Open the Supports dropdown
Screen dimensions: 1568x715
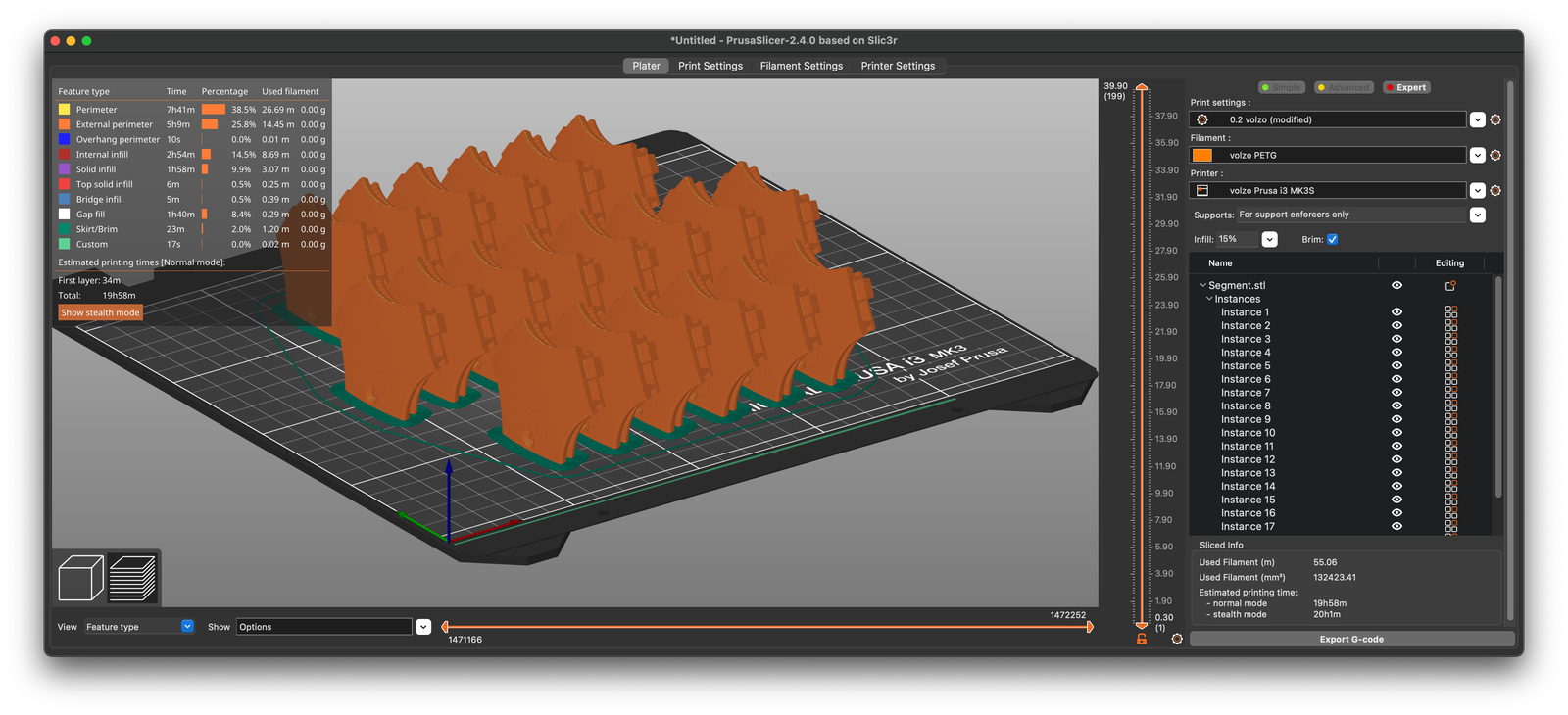point(1477,214)
